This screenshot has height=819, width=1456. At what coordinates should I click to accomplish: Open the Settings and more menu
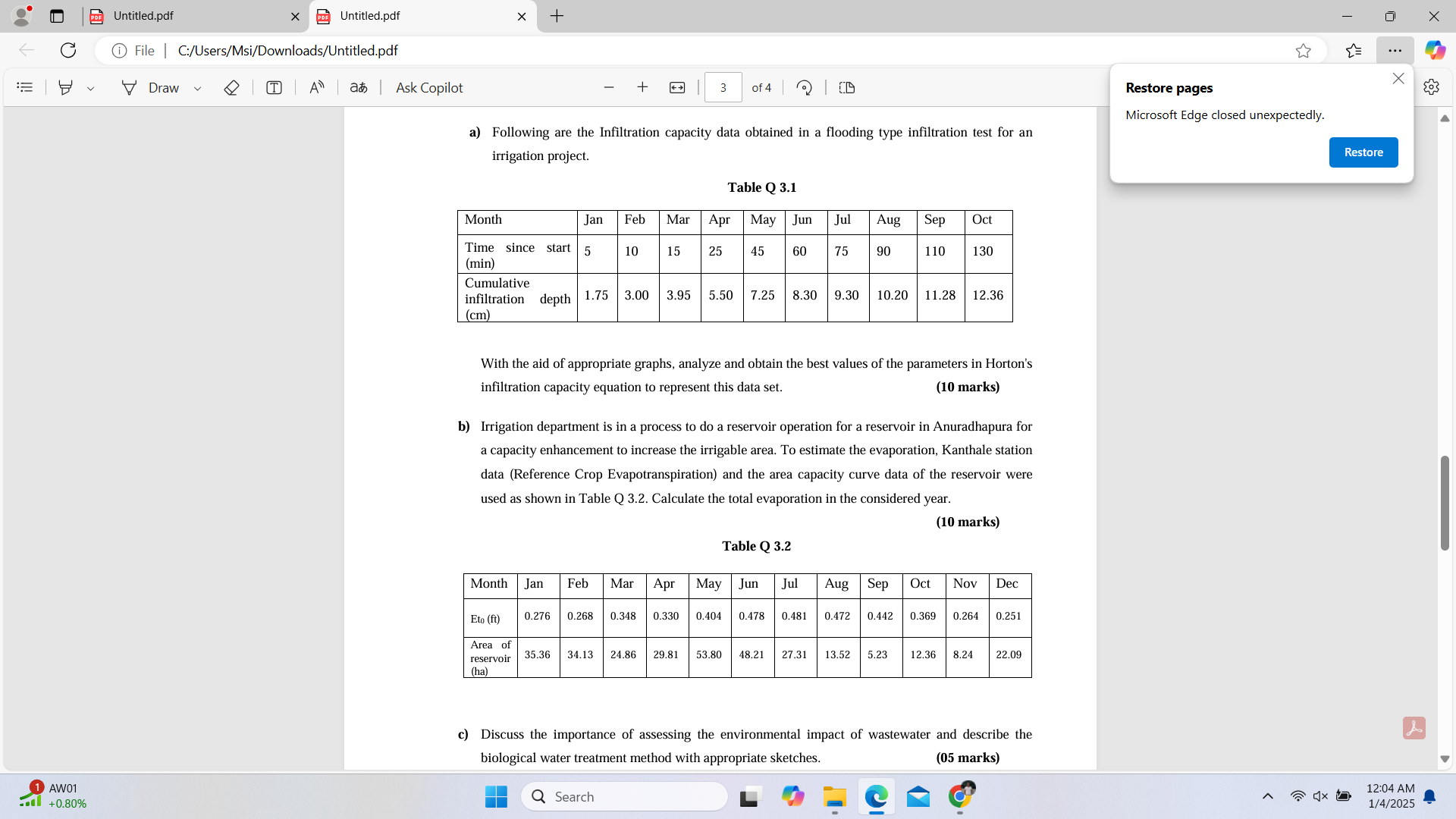(1395, 51)
